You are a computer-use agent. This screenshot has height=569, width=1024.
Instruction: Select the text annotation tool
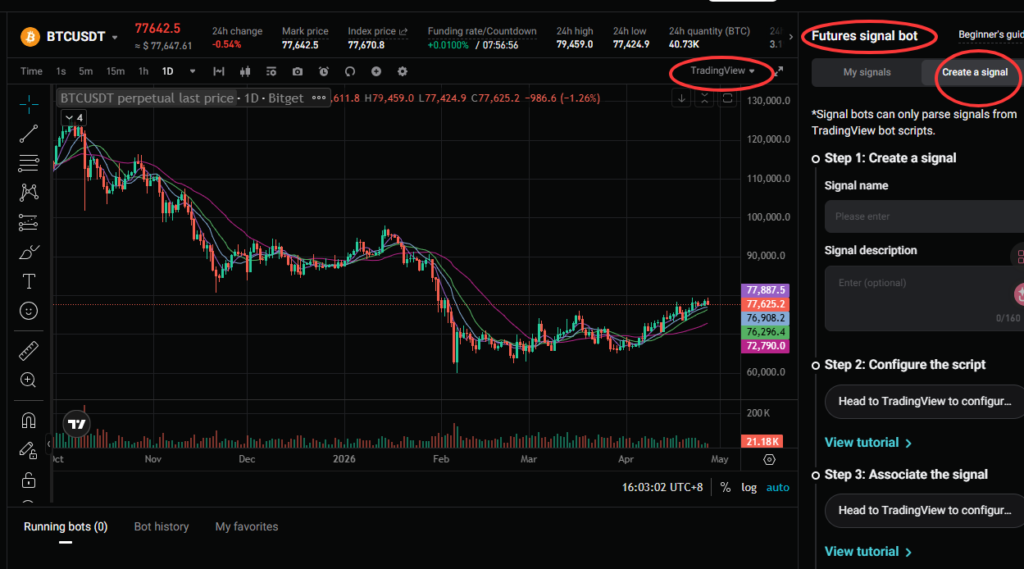(x=28, y=282)
